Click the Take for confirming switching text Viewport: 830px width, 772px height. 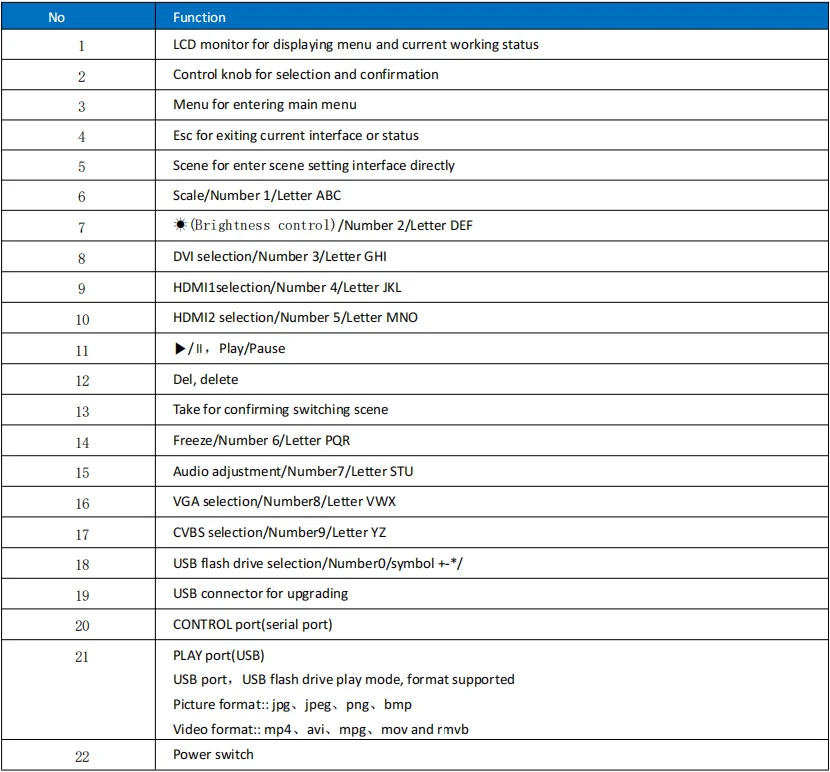coord(280,410)
